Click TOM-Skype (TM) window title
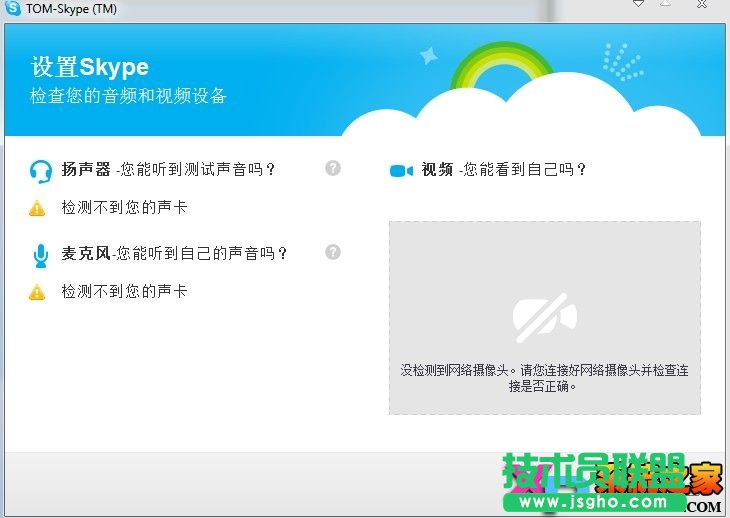Screen dimensions: 730x518 [x=71, y=8]
